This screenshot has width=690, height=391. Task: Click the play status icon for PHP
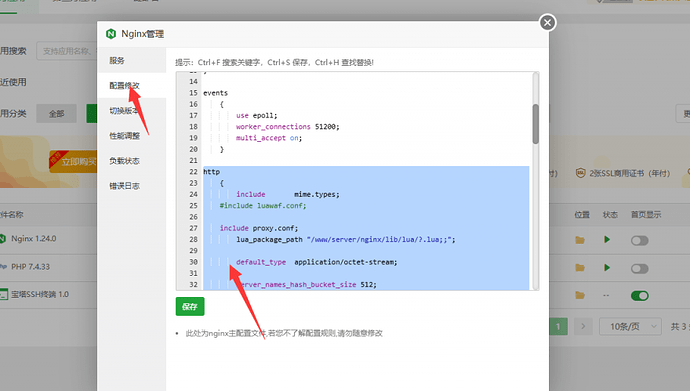(607, 267)
